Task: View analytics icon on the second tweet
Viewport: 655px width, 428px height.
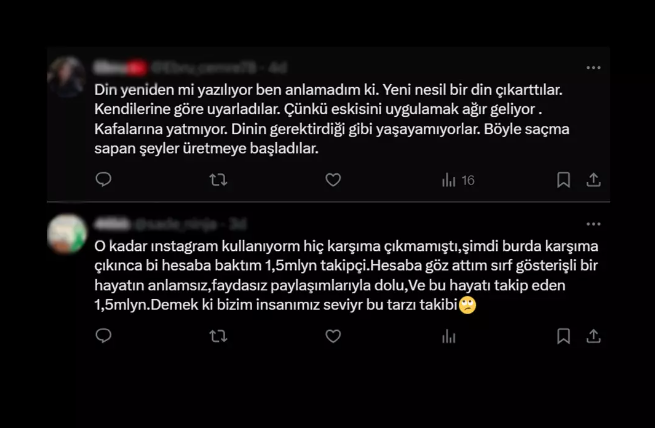Action: [x=449, y=336]
